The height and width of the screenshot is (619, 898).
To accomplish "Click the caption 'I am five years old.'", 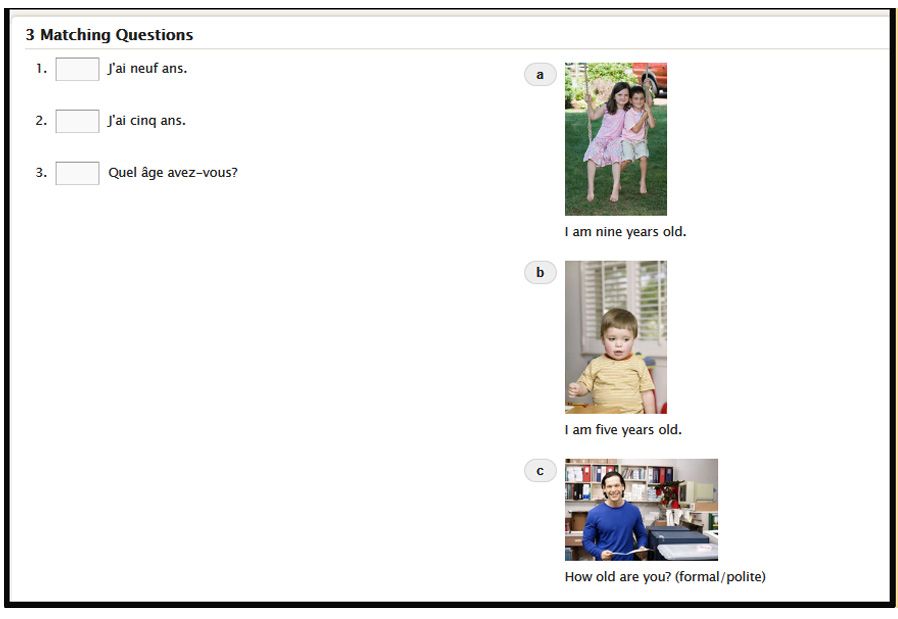I will coord(623,430).
